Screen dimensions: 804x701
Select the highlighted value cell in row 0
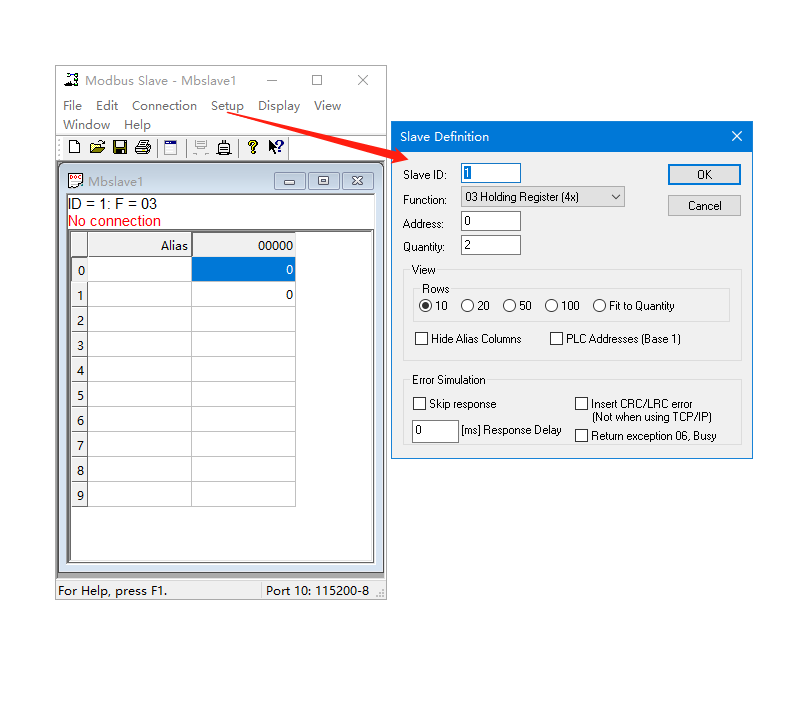point(243,269)
